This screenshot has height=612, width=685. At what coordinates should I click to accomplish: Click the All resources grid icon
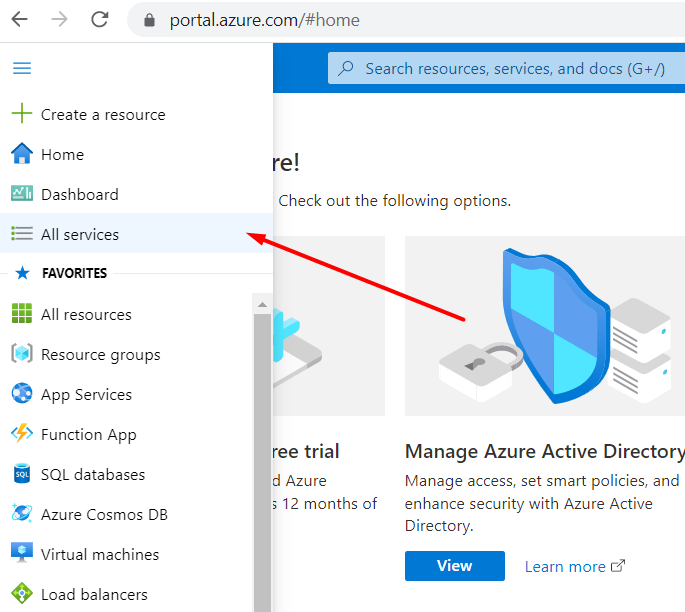[22, 313]
